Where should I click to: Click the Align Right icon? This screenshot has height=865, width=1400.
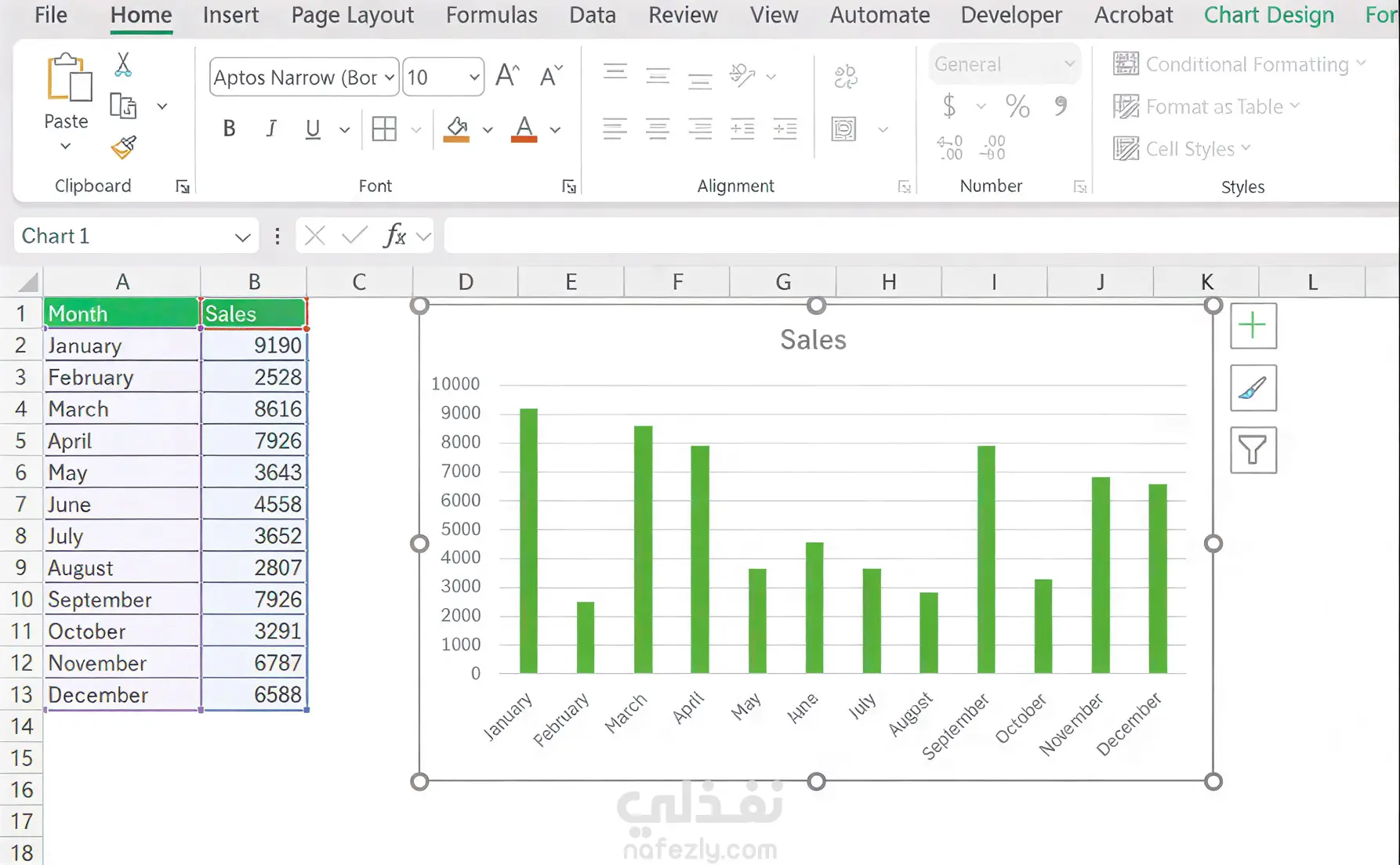coord(700,128)
